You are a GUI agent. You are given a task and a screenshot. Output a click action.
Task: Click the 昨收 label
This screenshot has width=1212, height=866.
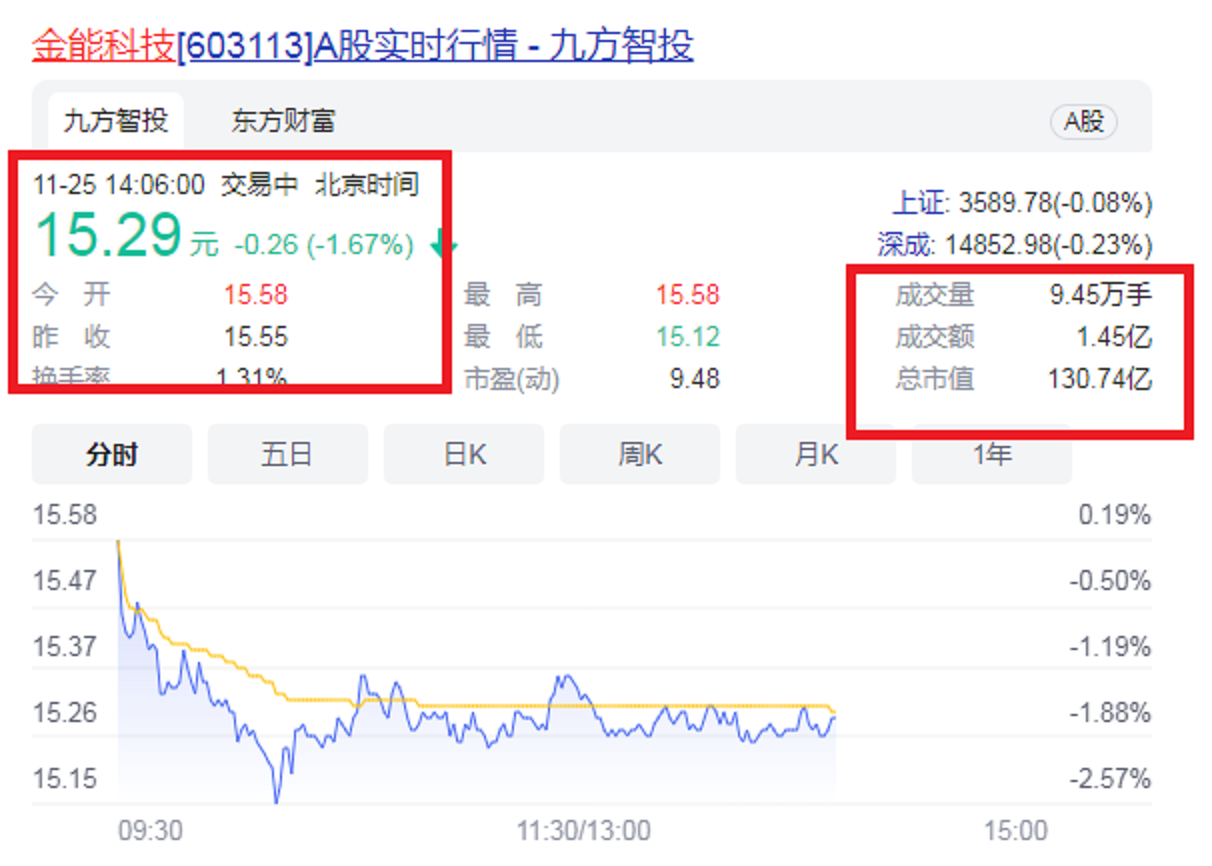pos(72,337)
